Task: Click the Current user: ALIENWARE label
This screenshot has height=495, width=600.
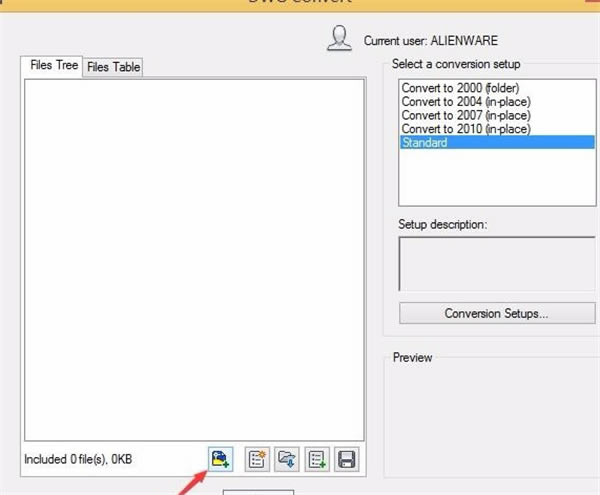Action: (x=431, y=41)
